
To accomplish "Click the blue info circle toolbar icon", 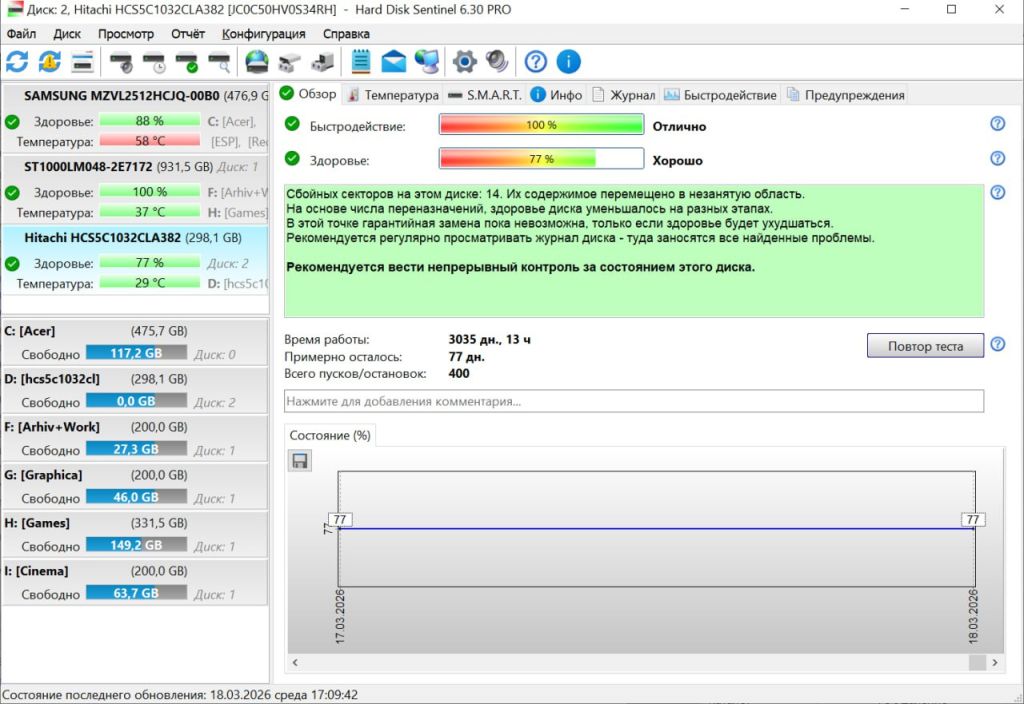I will click(568, 62).
